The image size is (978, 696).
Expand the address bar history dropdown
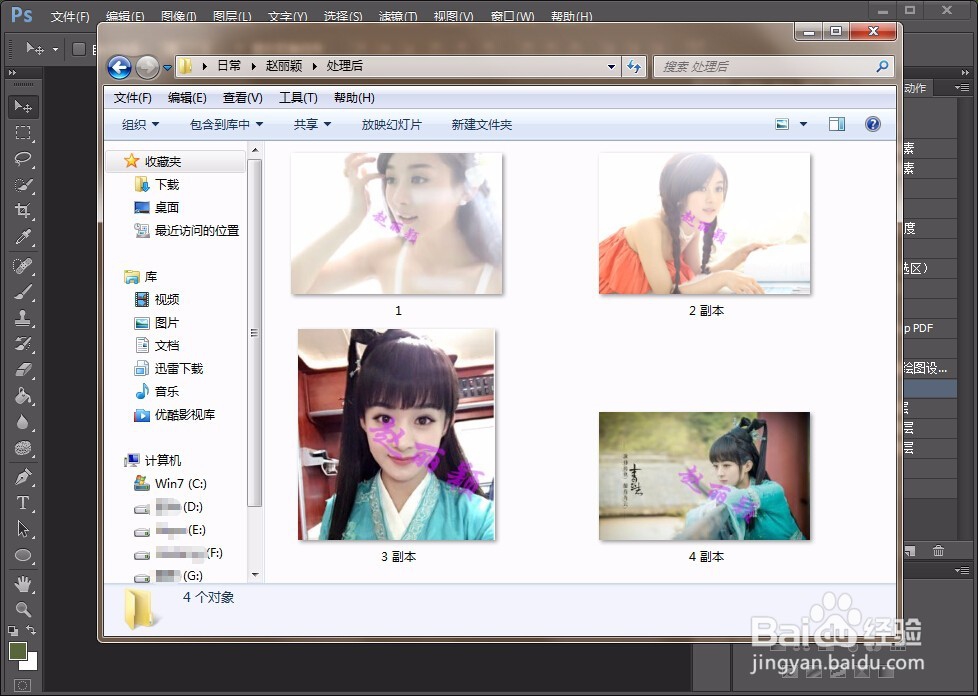coord(611,66)
